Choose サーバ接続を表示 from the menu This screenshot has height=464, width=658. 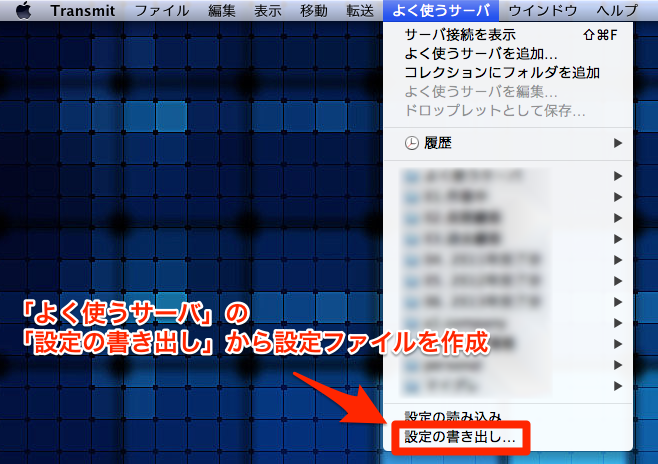[x=460, y=35]
